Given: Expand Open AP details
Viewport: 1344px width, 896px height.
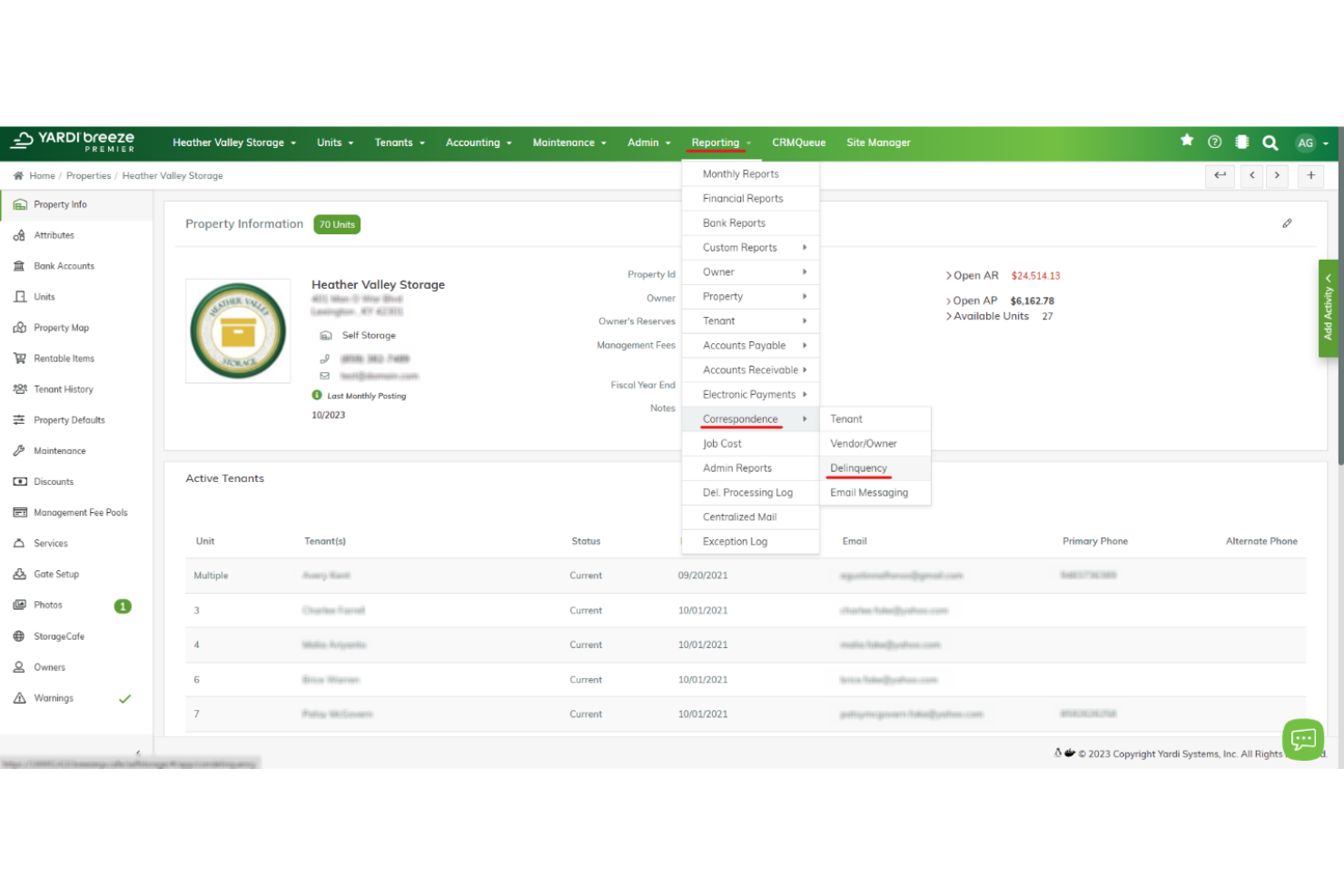Looking at the screenshot, I should [x=972, y=300].
